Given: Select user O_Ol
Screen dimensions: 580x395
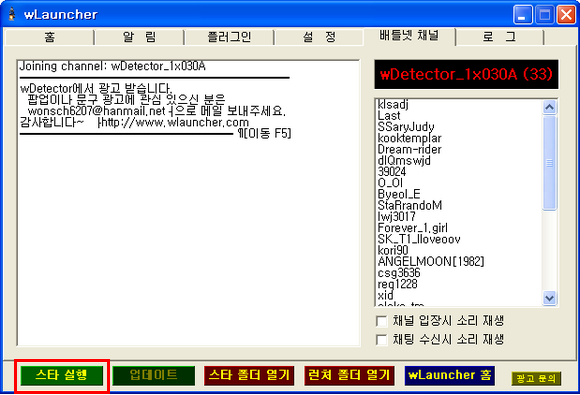Looking at the screenshot, I should coord(390,183).
